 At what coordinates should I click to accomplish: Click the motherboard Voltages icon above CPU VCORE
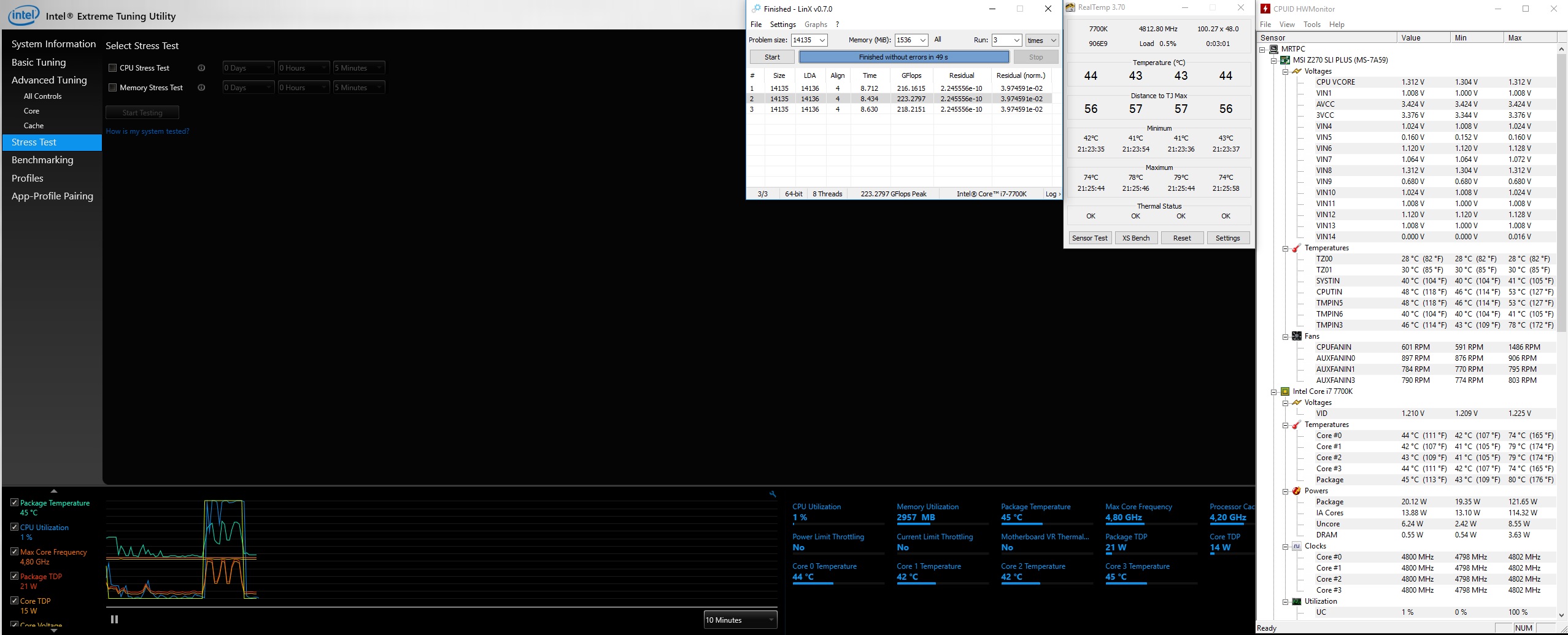click(1296, 71)
